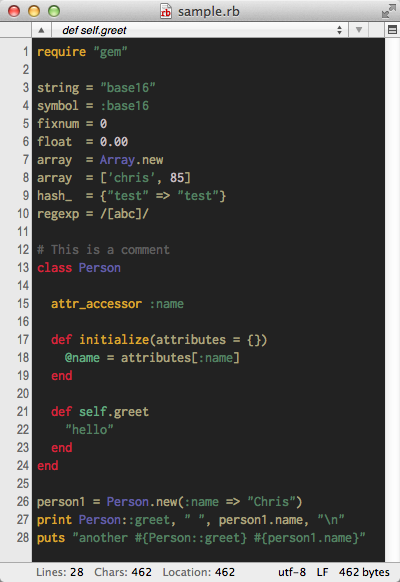This screenshot has height=582, width=400.
Task: Click the LF line ending indicator
Action: [x=322, y=572]
